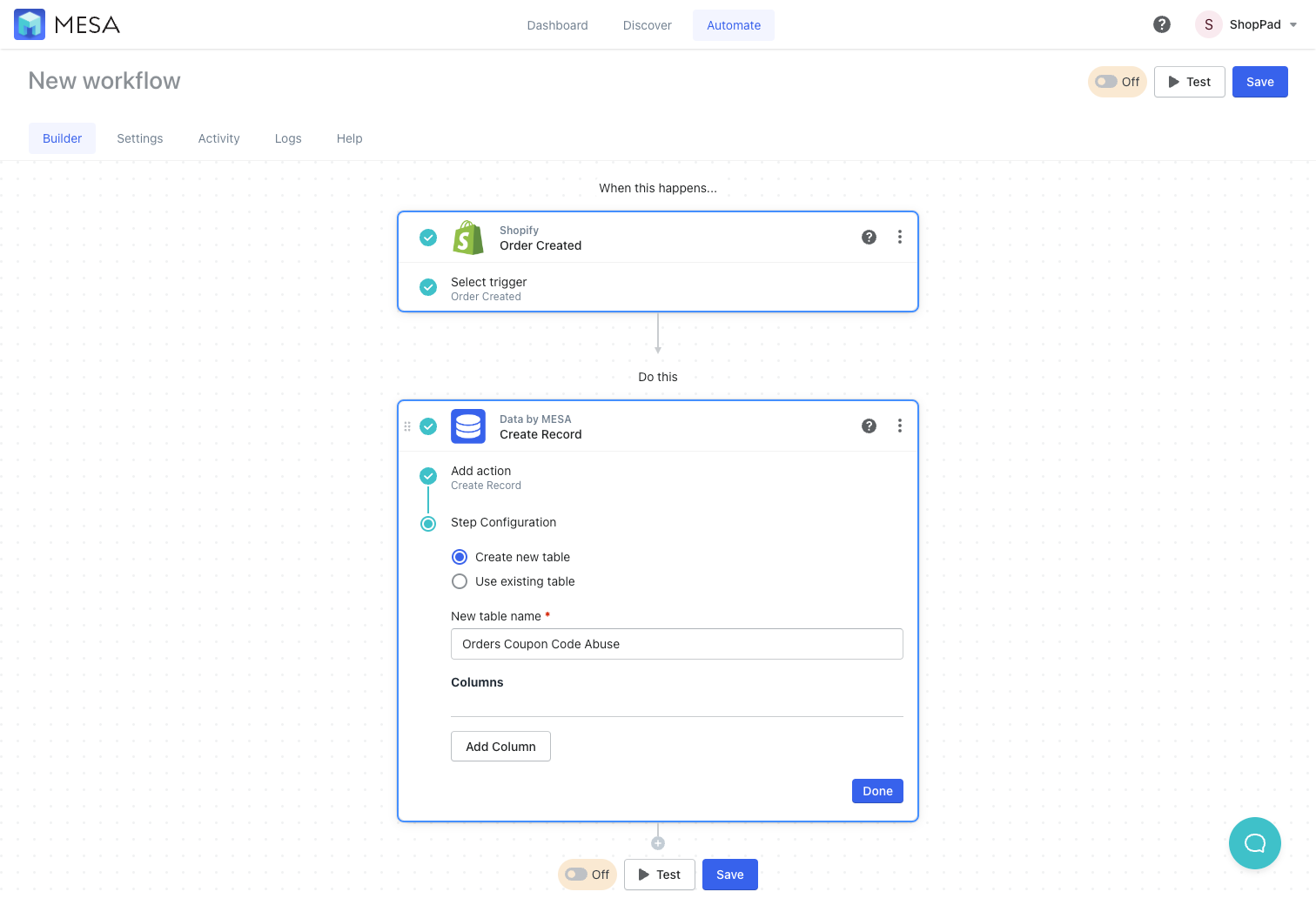Click the Shopify Order Created step header
Image resolution: width=1316 pixels, height=905 pixels.
click(x=658, y=238)
